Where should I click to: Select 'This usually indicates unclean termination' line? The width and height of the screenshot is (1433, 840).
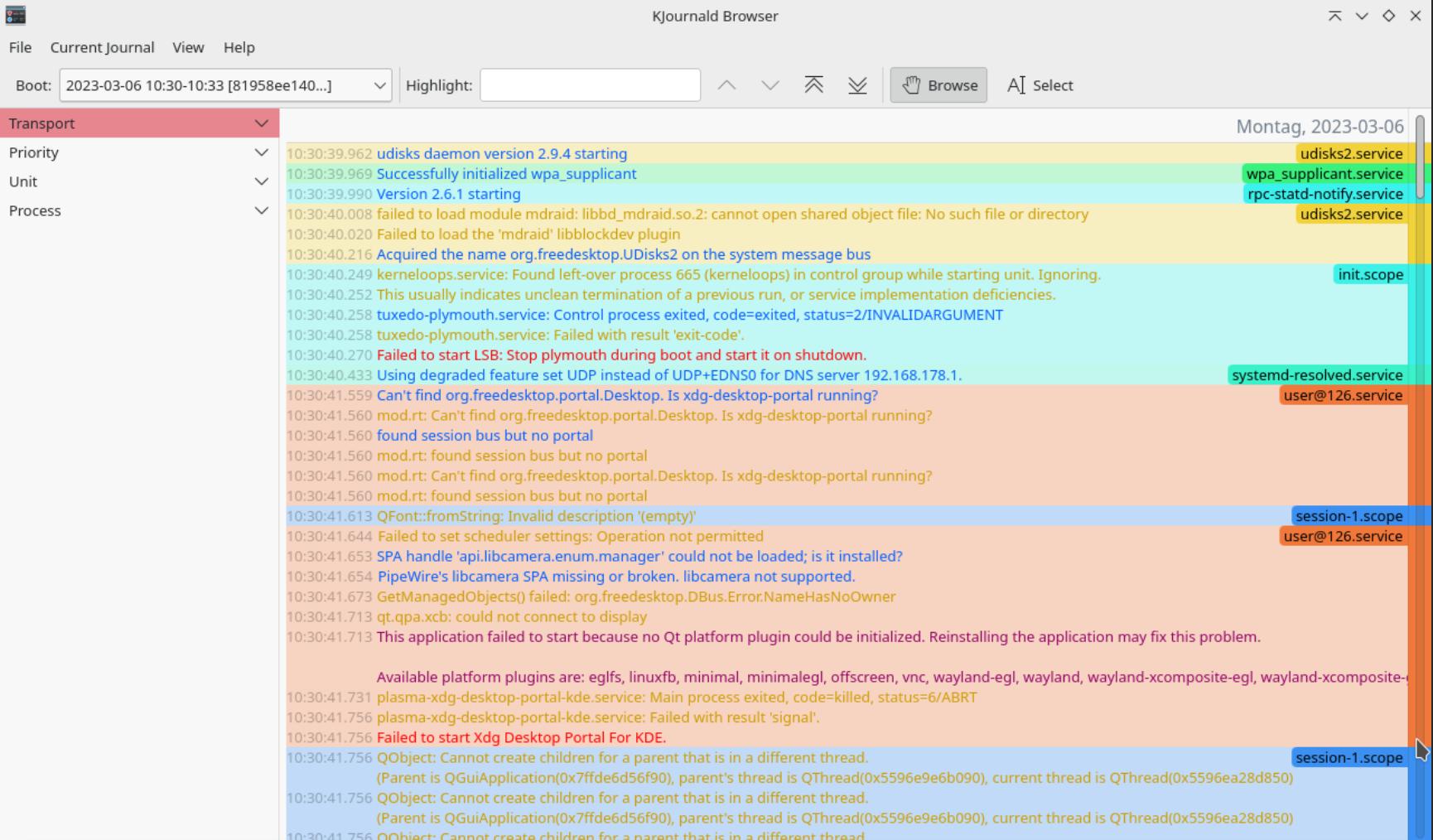pyautogui.click(x=716, y=295)
